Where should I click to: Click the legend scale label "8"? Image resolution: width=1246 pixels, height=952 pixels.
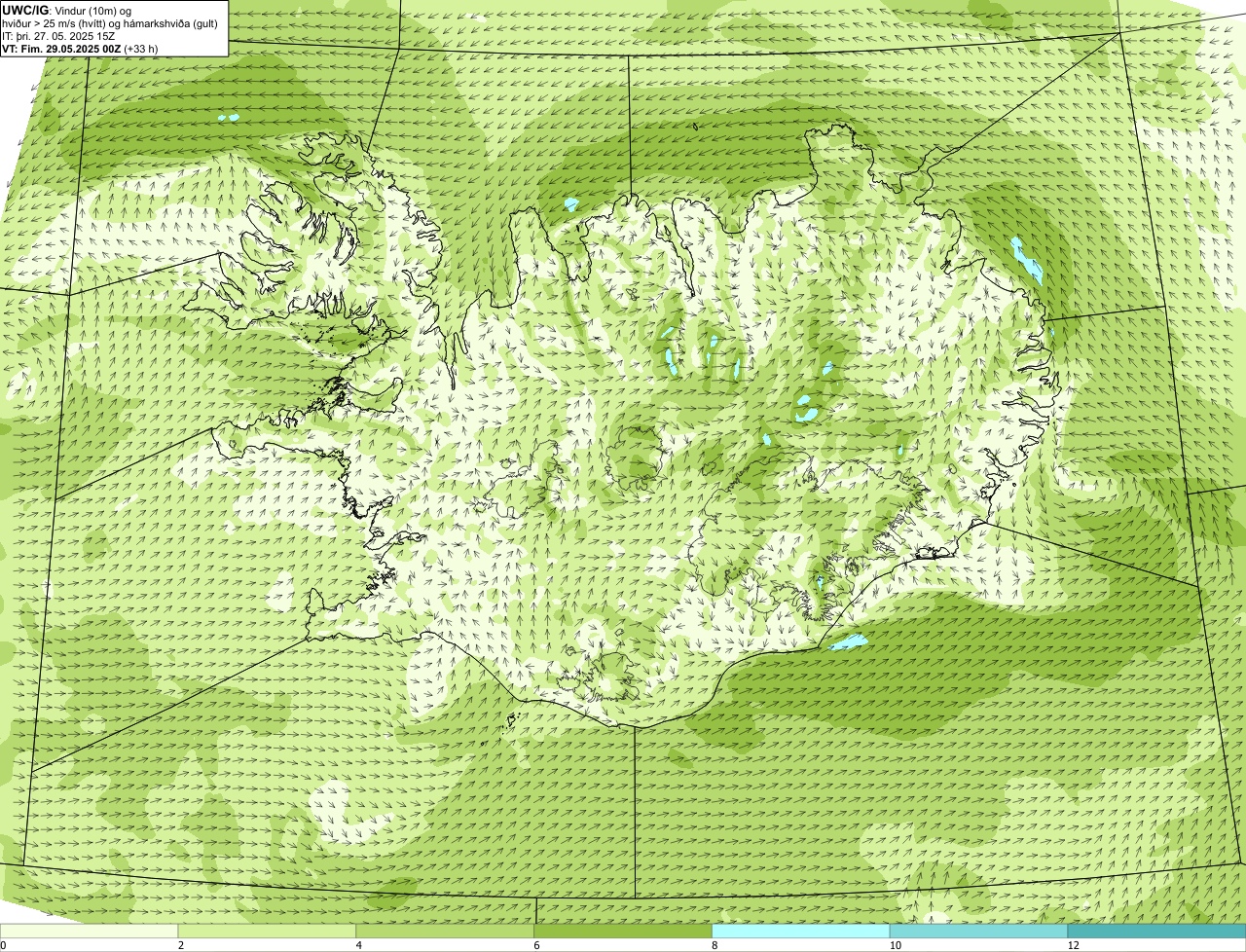(x=715, y=945)
